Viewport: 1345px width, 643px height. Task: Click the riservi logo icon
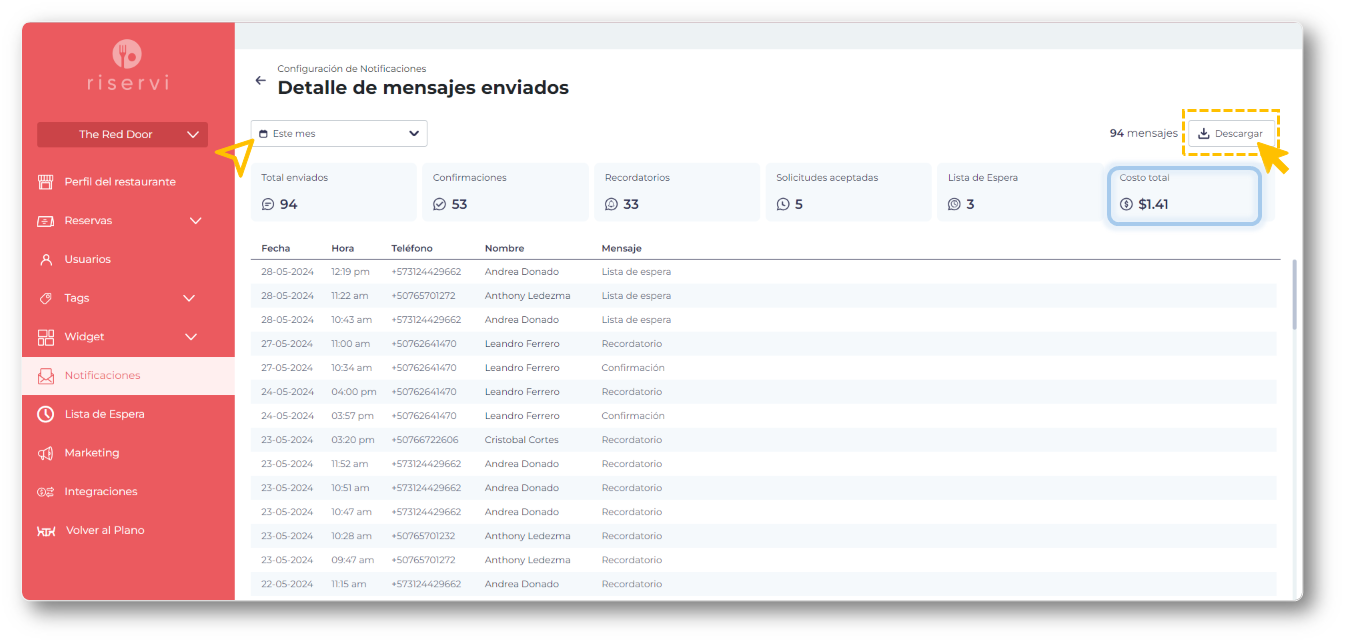click(128, 54)
